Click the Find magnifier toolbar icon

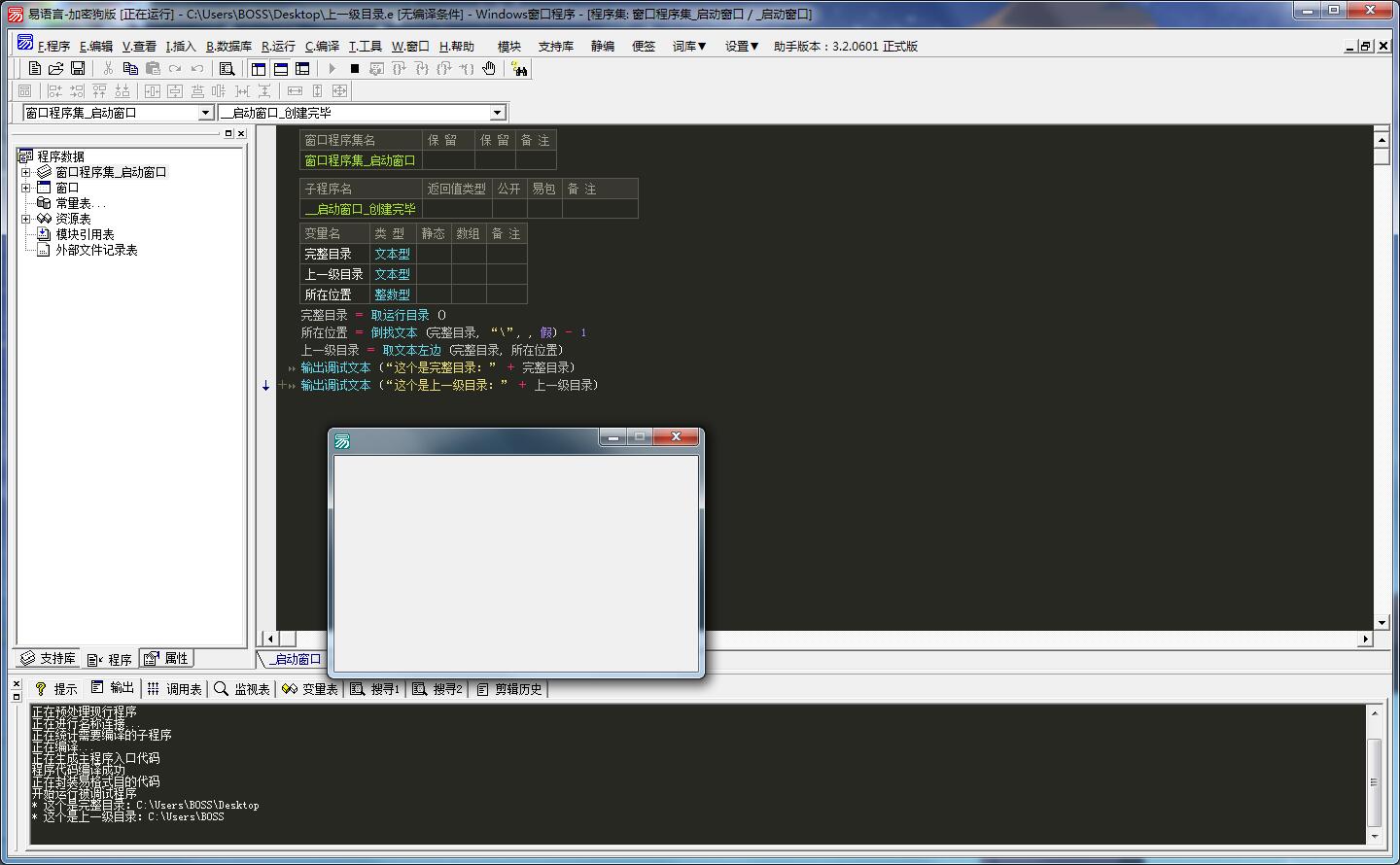[x=227, y=68]
